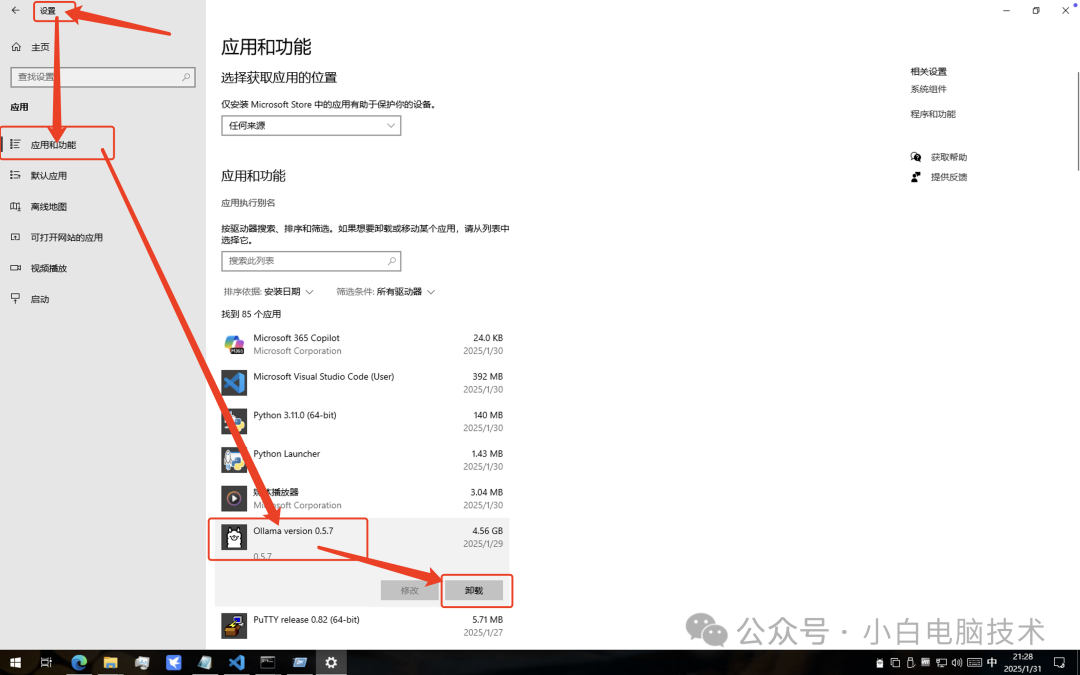Click the Settings gear in the taskbar
Image resolution: width=1080 pixels, height=675 pixels.
pyautogui.click(x=331, y=663)
